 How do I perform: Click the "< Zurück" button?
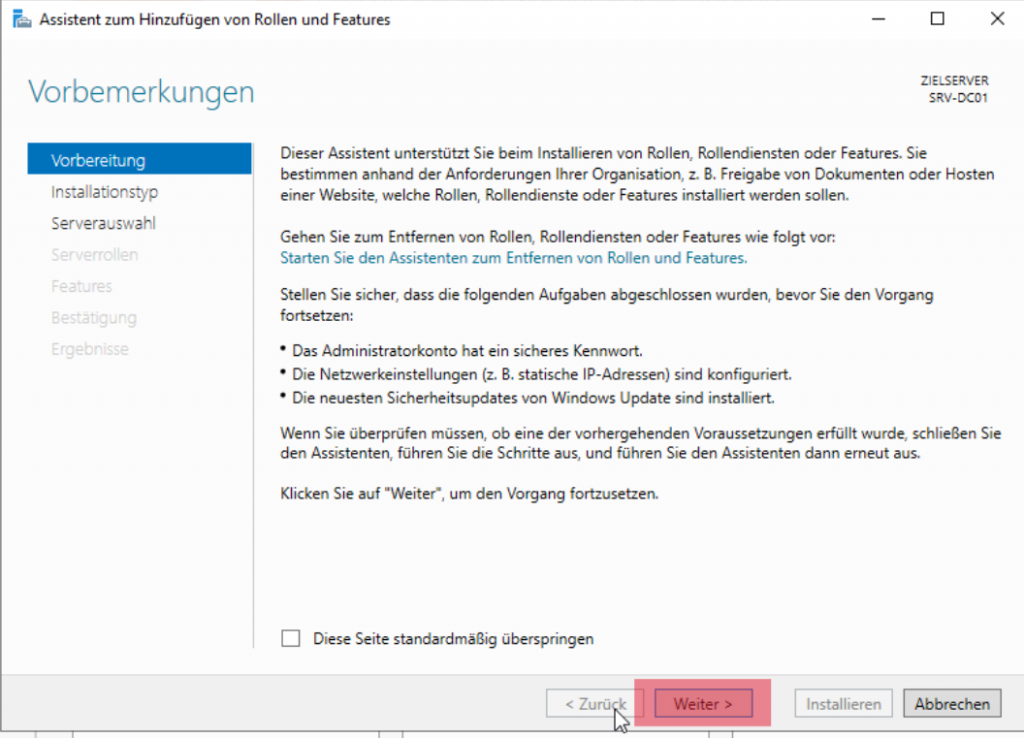[x=595, y=704]
